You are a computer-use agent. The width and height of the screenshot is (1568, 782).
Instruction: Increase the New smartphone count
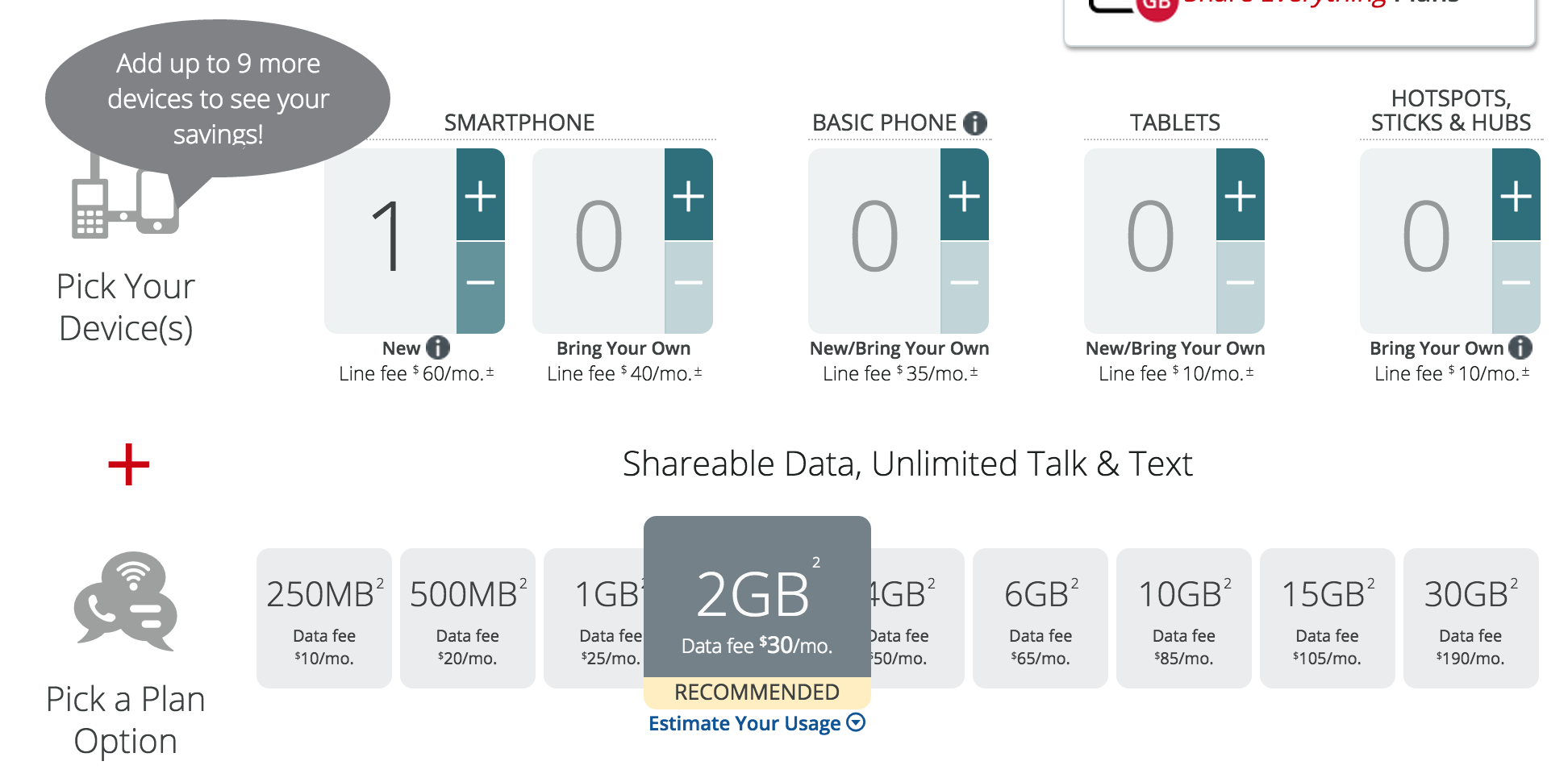click(480, 195)
